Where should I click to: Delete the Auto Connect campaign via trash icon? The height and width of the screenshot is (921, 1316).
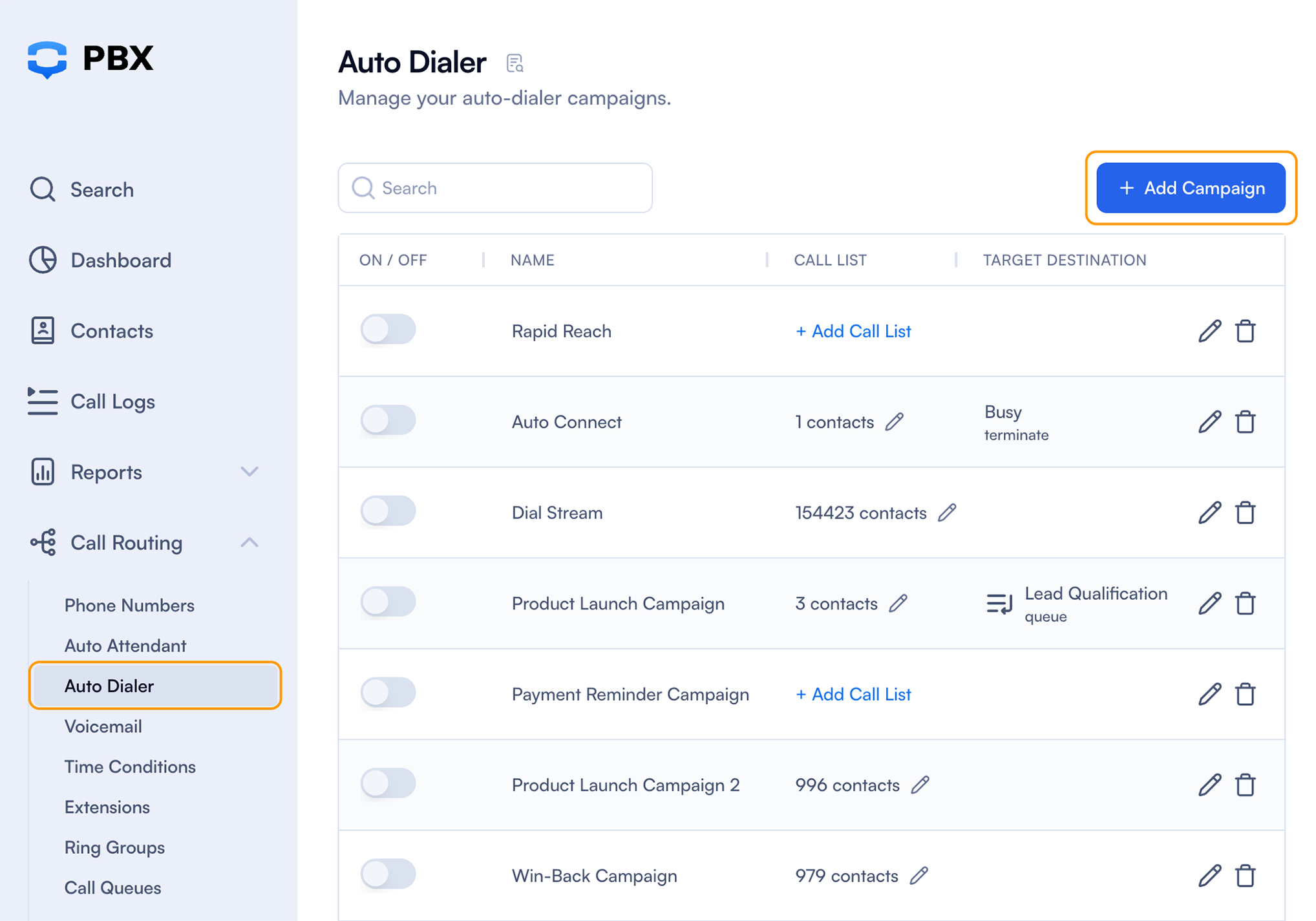[1245, 422]
